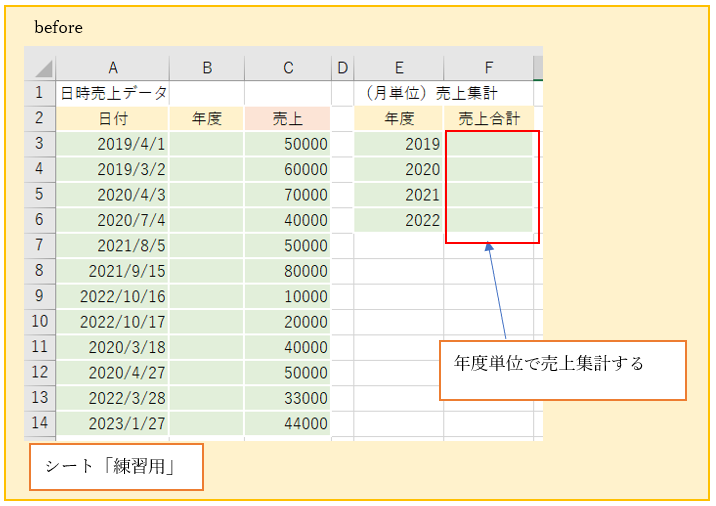716x506 pixels.
Task: Click the 日付 header cell
Action: pyautogui.click(x=113, y=119)
